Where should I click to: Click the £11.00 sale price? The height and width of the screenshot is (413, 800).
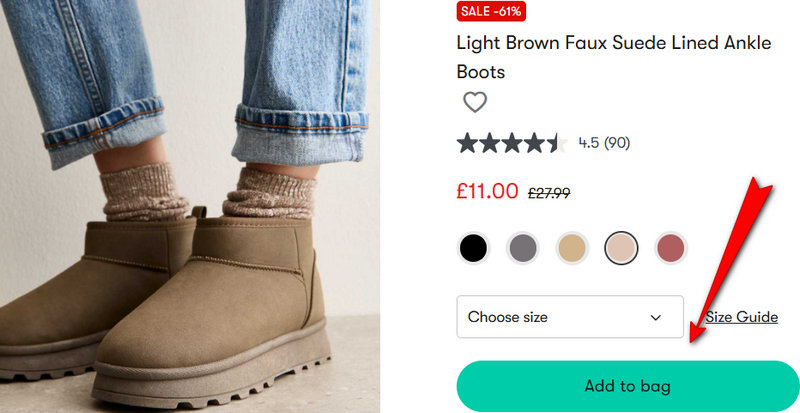point(487,191)
